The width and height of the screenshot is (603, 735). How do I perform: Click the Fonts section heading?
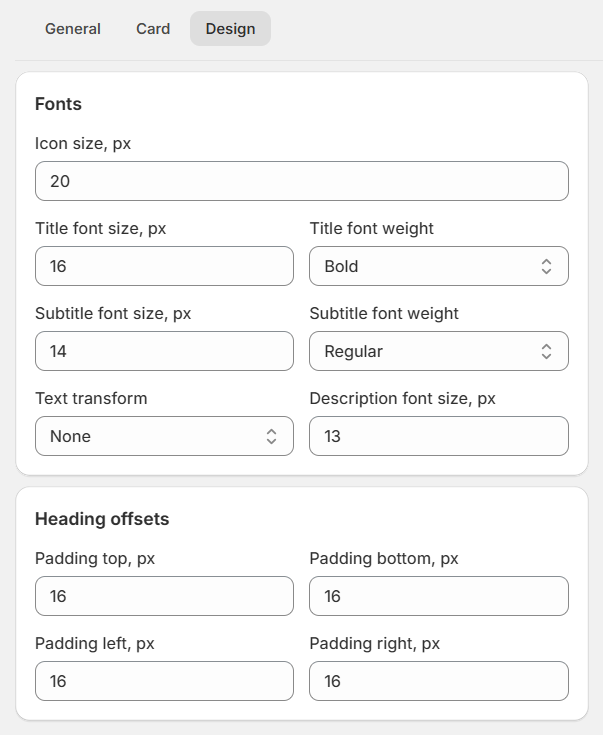(58, 104)
